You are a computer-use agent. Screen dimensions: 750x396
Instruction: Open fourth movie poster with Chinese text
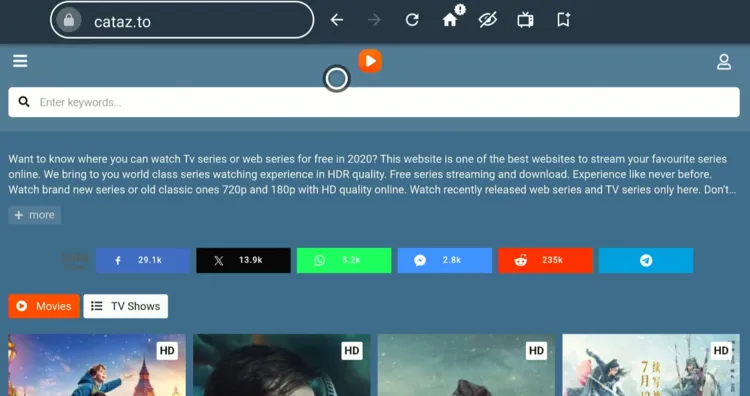[x=651, y=365]
